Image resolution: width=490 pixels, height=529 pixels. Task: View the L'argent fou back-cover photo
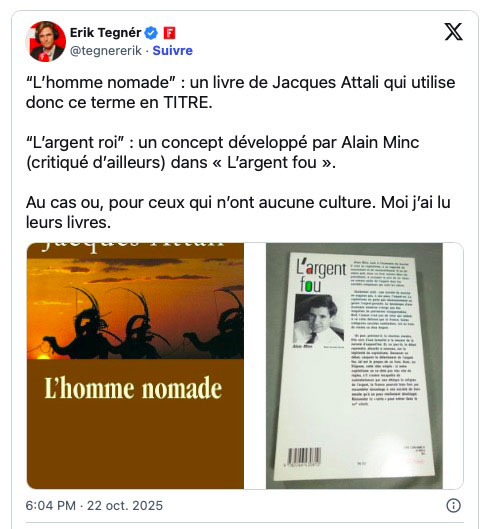(x=354, y=366)
